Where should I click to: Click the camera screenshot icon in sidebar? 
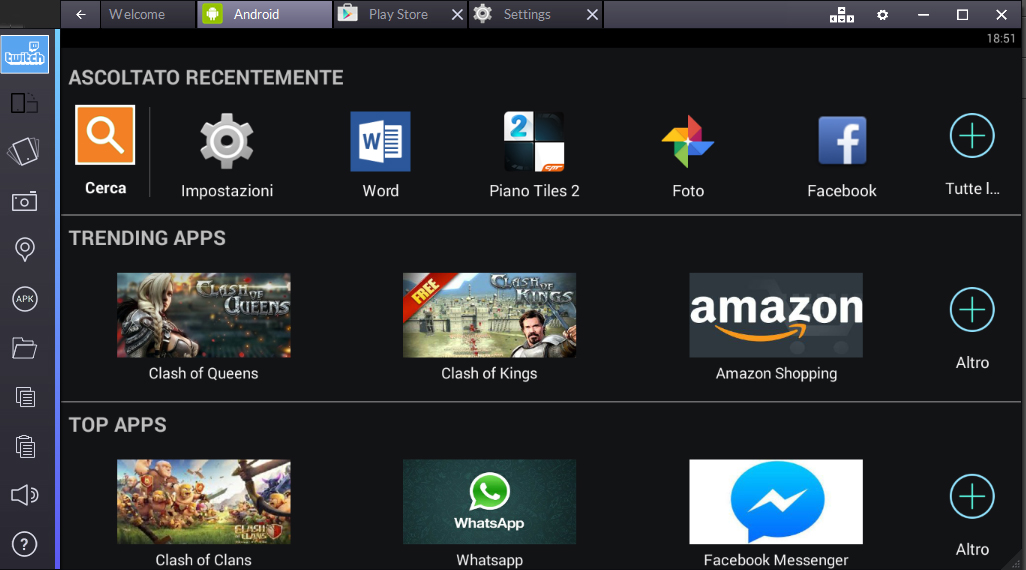pyautogui.click(x=24, y=202)
